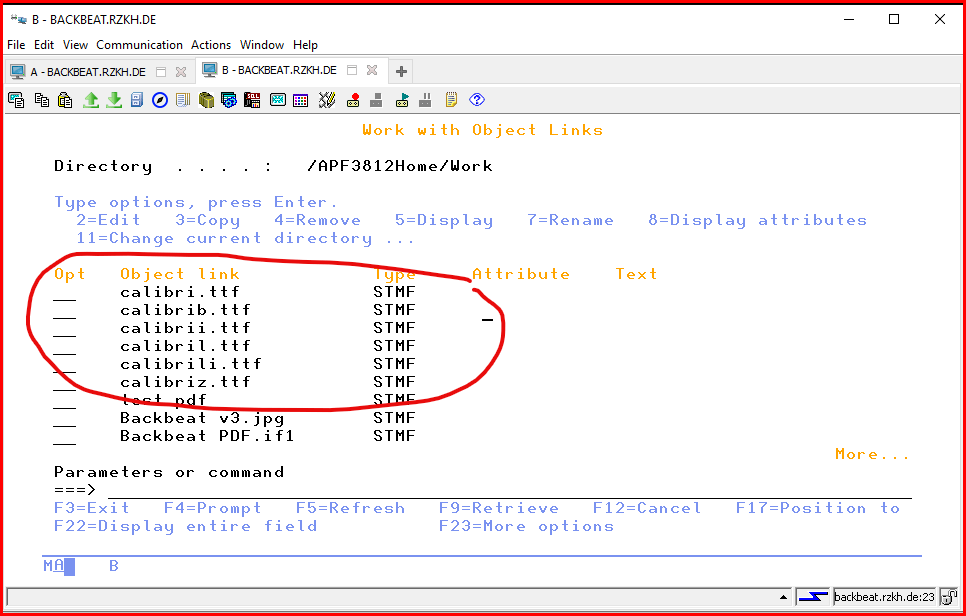The width and height of the screenshot is (966, 616).
Task: Click the Backbeat PDF.if1 object link
Action: [x=207, y=436]
